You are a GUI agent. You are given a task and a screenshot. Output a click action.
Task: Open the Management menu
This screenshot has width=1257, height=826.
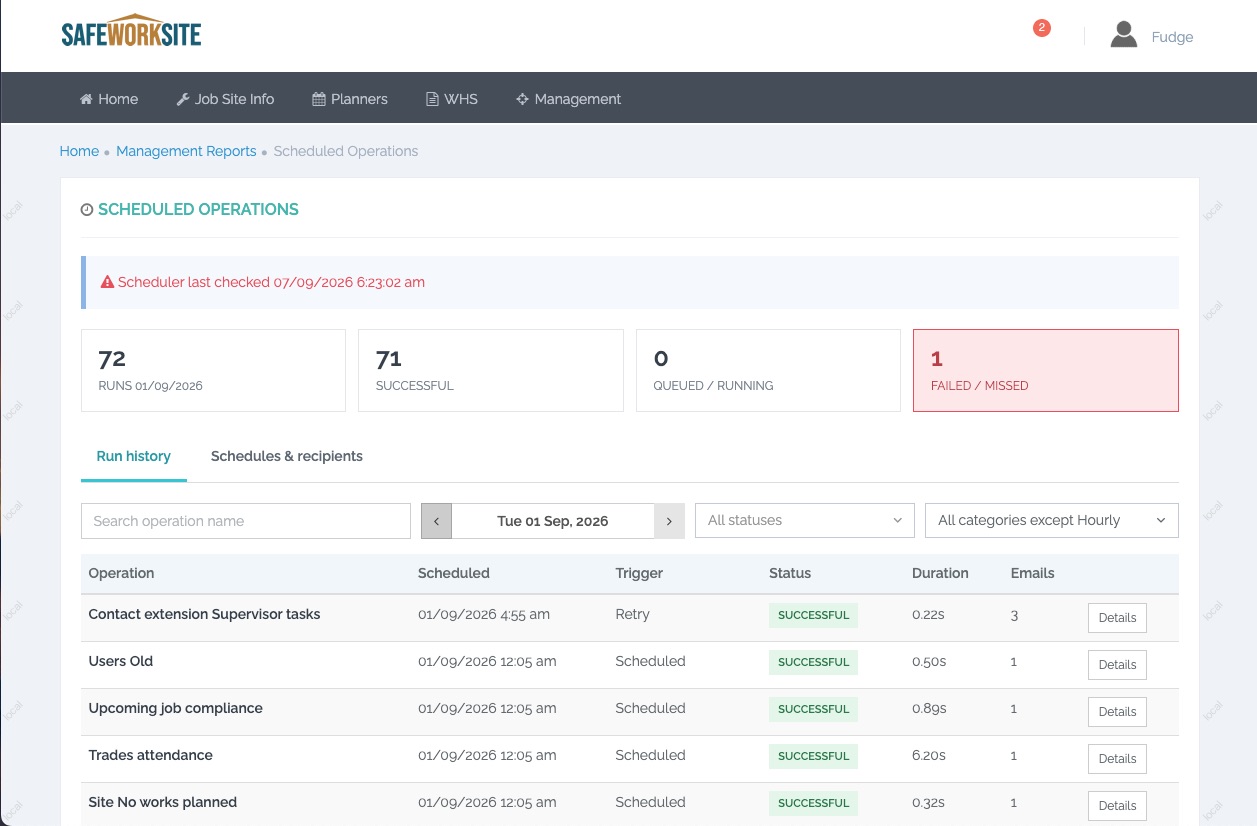[568, 99]
